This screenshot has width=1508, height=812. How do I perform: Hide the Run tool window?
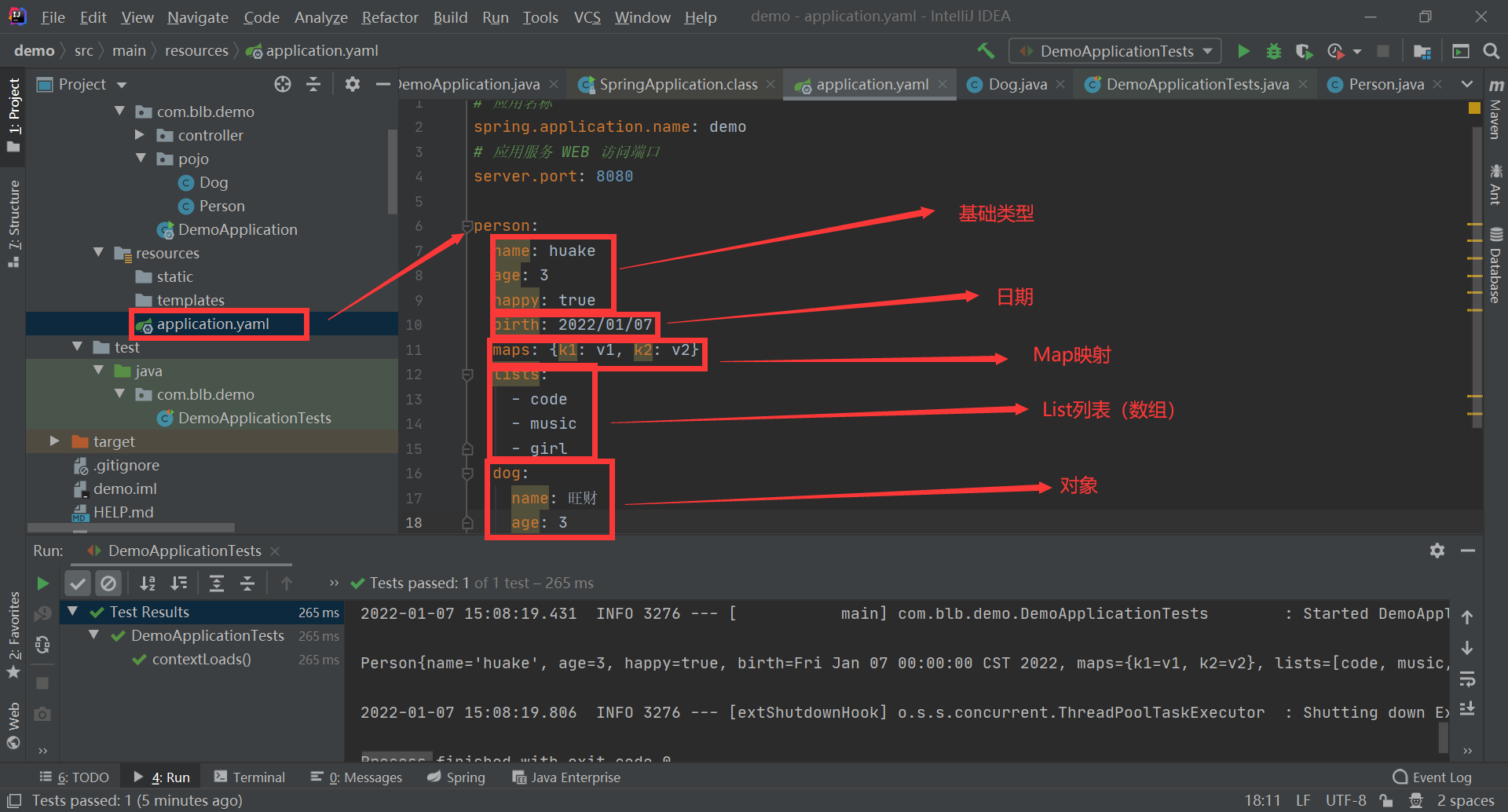point(1468,550)
